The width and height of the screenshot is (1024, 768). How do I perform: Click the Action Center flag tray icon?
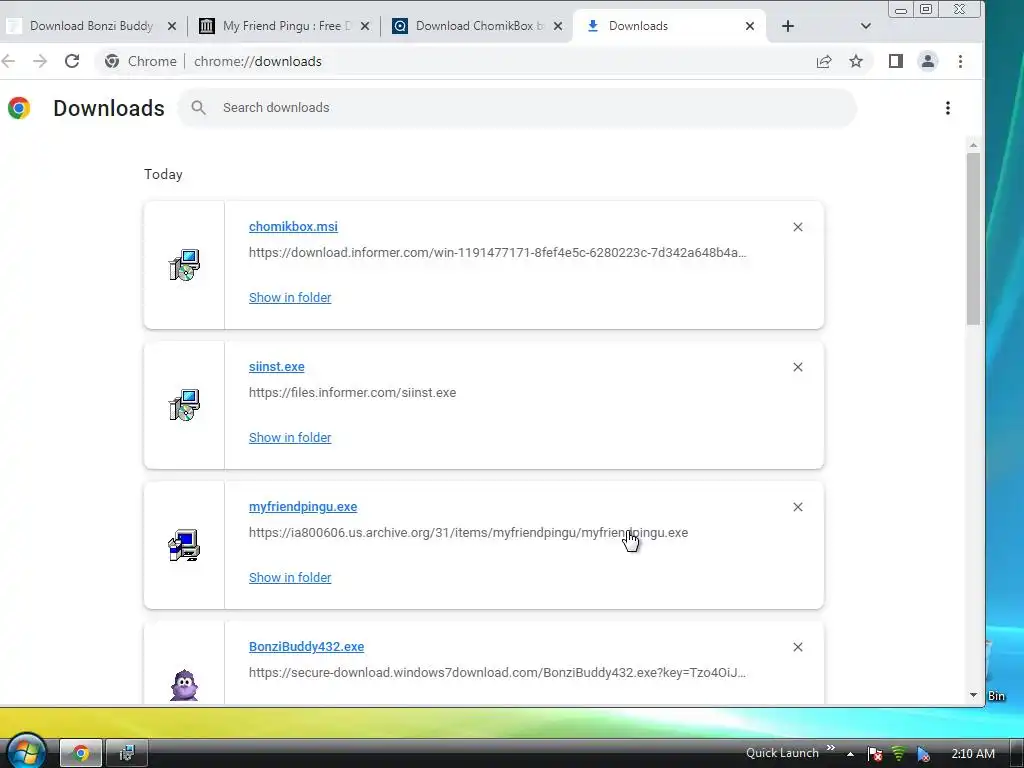[875, 754]
